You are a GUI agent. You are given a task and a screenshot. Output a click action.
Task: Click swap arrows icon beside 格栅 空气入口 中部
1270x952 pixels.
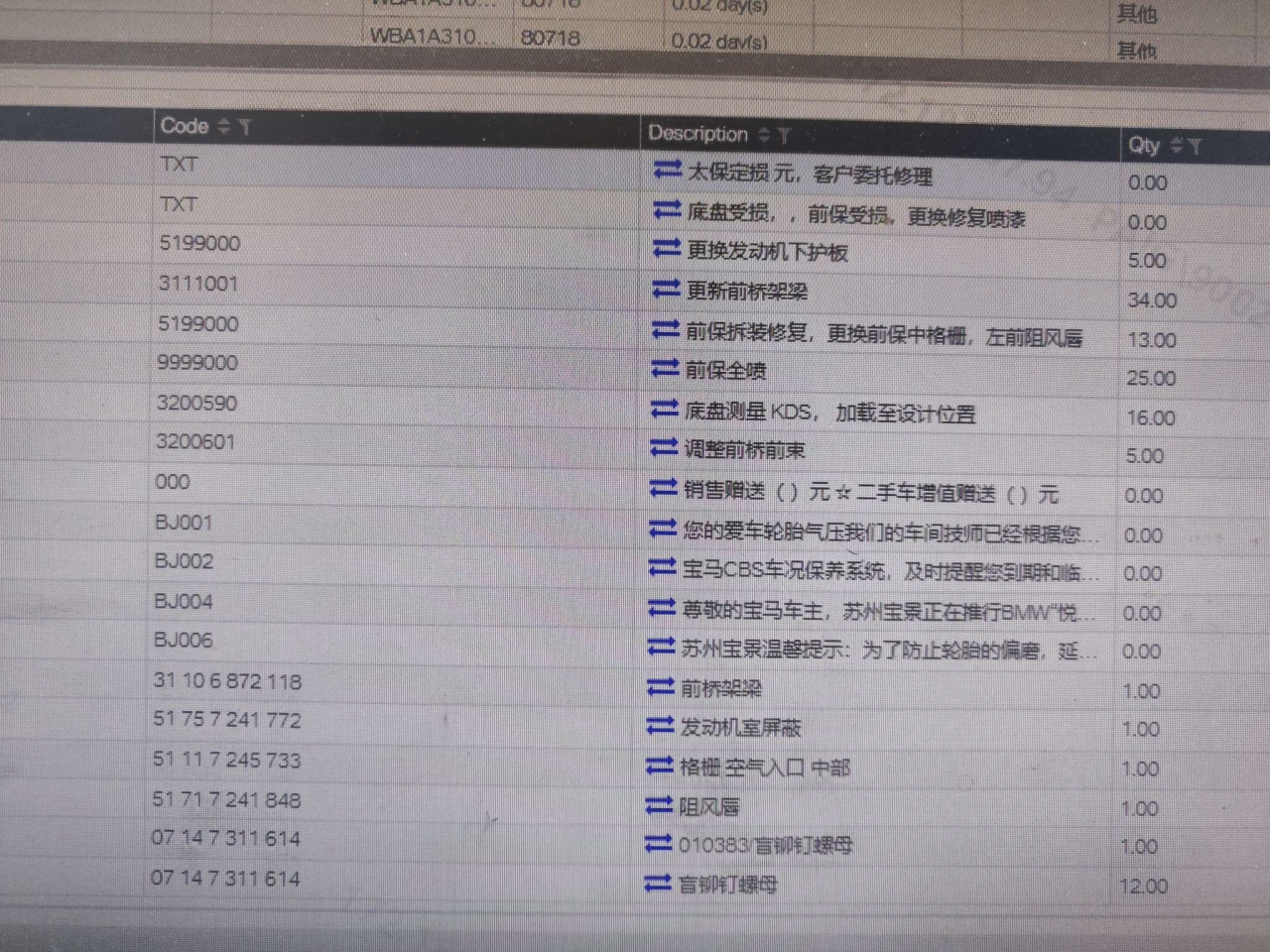pos(660,765)
